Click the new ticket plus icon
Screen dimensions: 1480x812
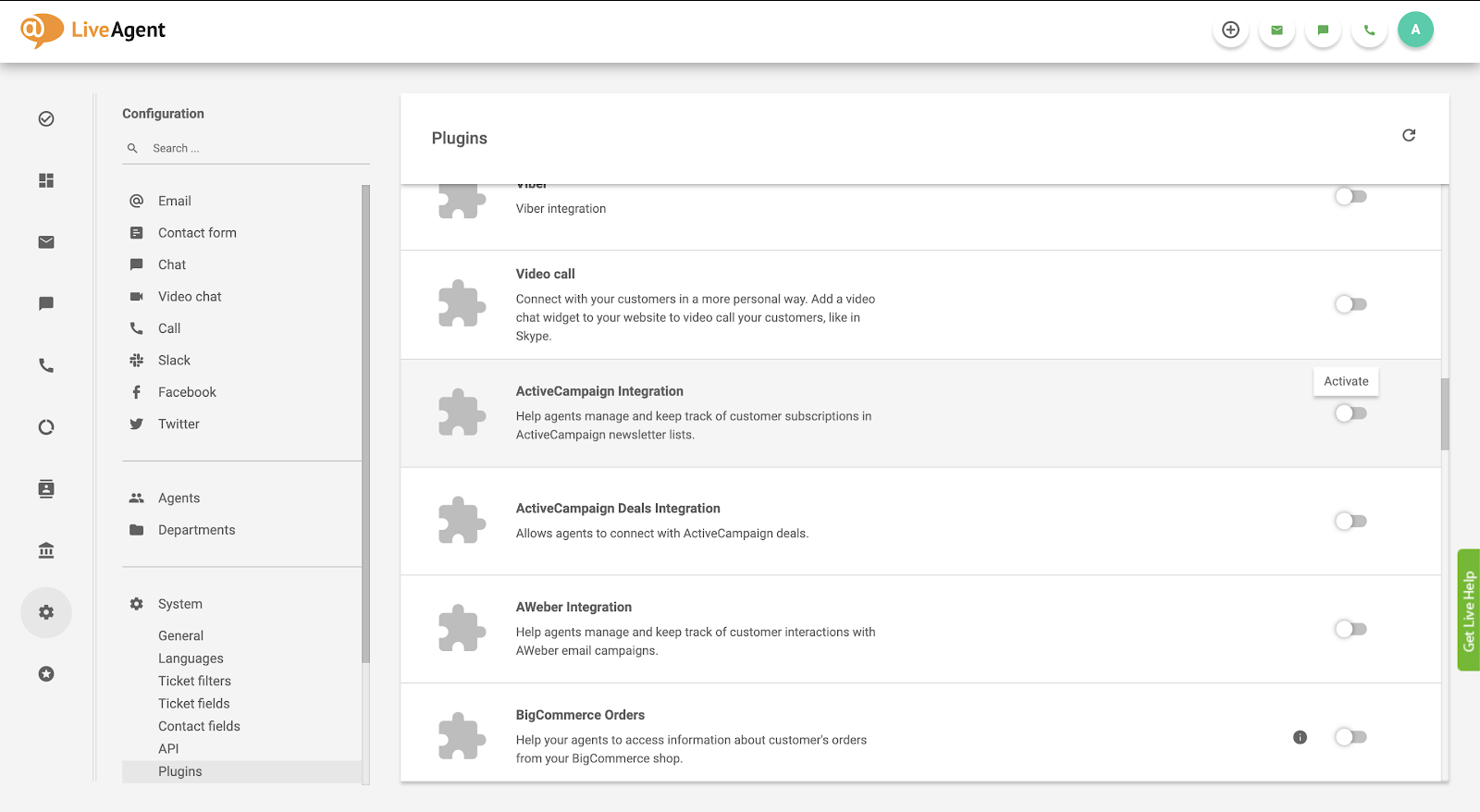[1230, 30]
